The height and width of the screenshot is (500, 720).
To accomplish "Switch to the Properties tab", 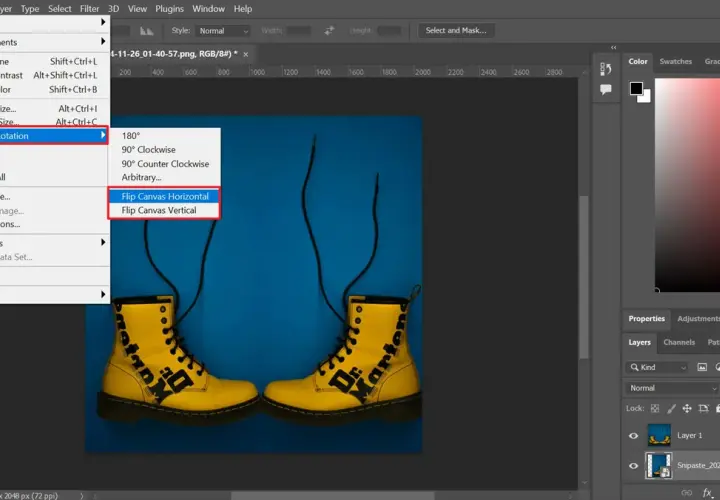I will pyautogui.click(x=647, y=319).
